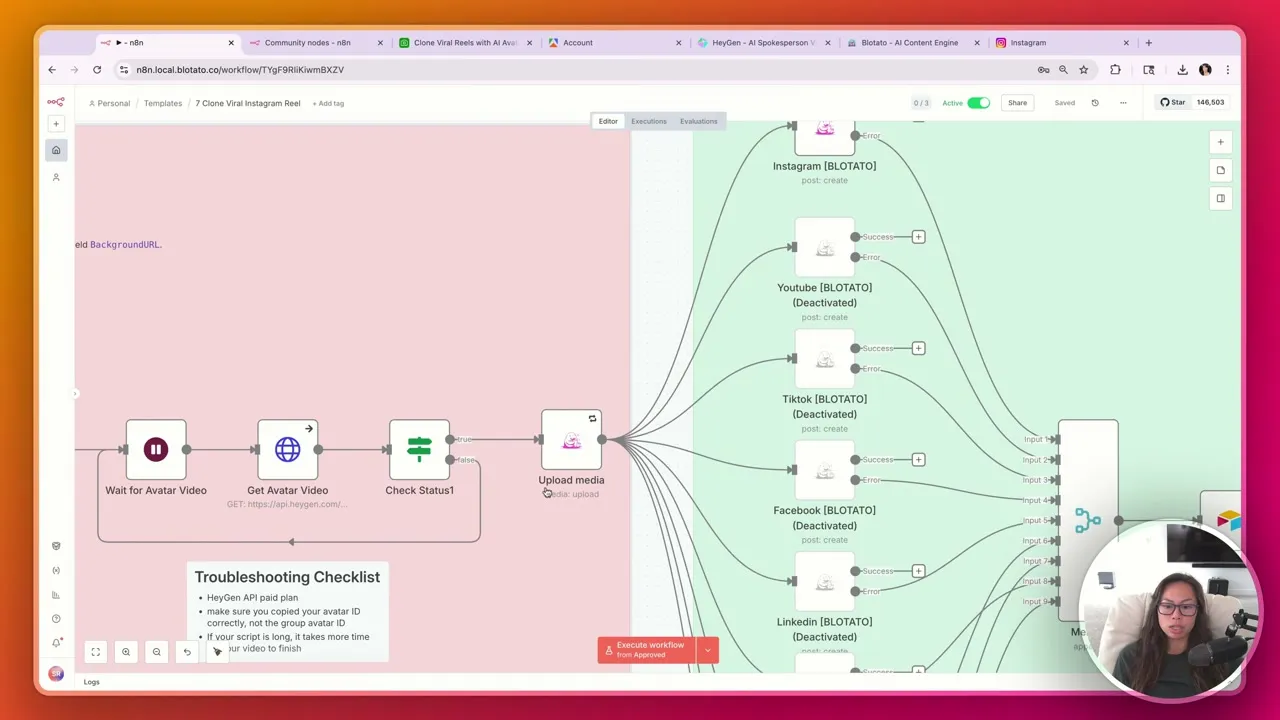Screen dimensions: 1280x720
Task: Switch to the Evaluations tab
Action: click(698, 121)
